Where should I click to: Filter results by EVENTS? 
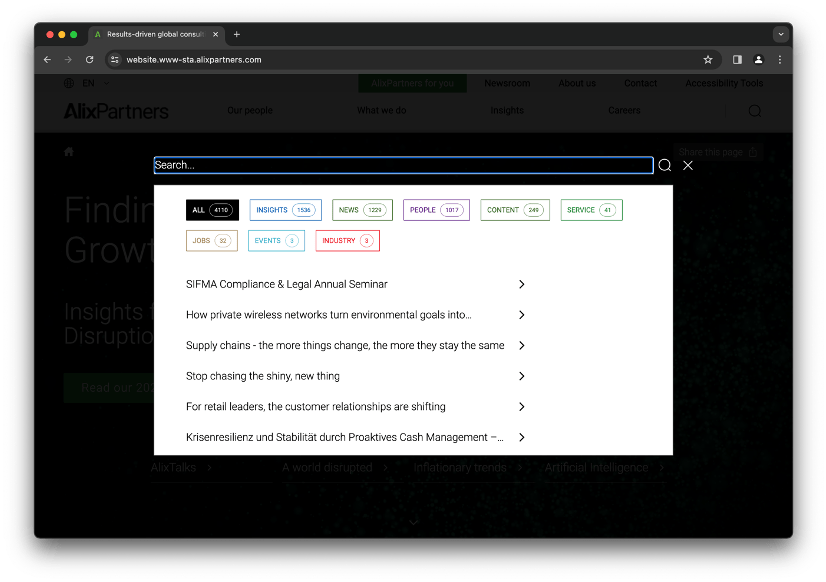[277, 241]
